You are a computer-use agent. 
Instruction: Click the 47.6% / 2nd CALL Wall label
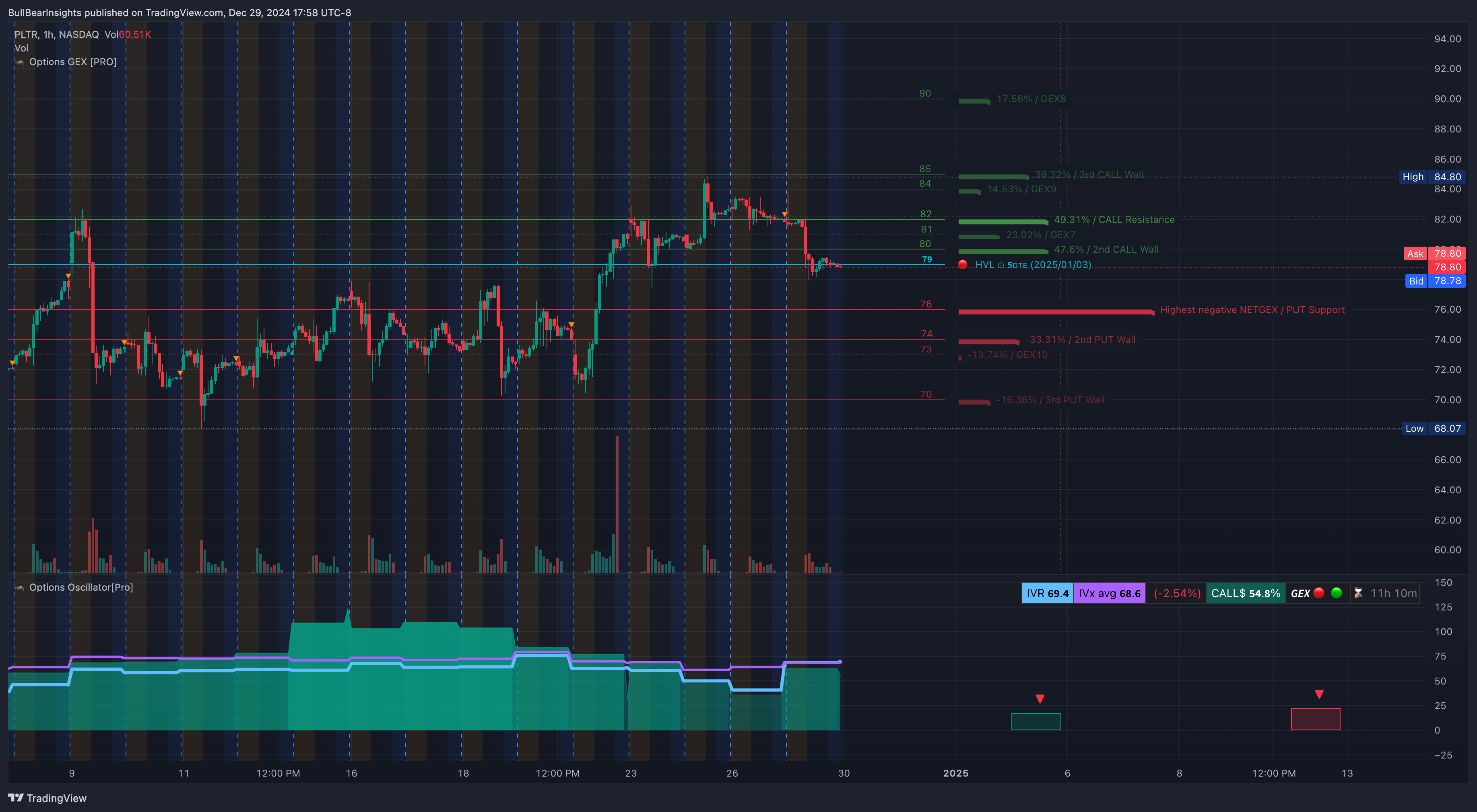point(1106,249)
